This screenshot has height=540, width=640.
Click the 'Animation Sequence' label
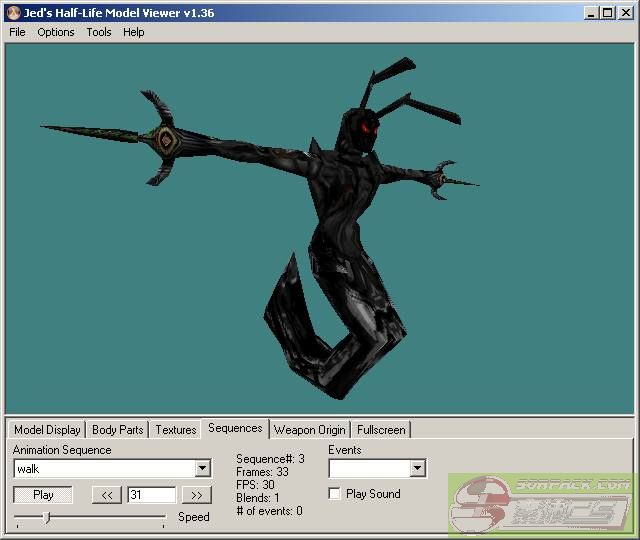coord(62,450)
